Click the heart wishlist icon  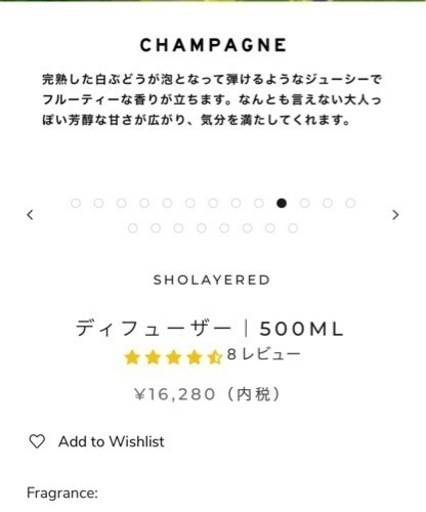37,442
